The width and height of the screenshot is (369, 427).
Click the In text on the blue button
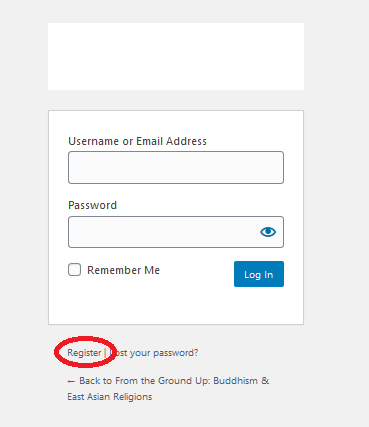pyautogui.click(x=269, y=275)
